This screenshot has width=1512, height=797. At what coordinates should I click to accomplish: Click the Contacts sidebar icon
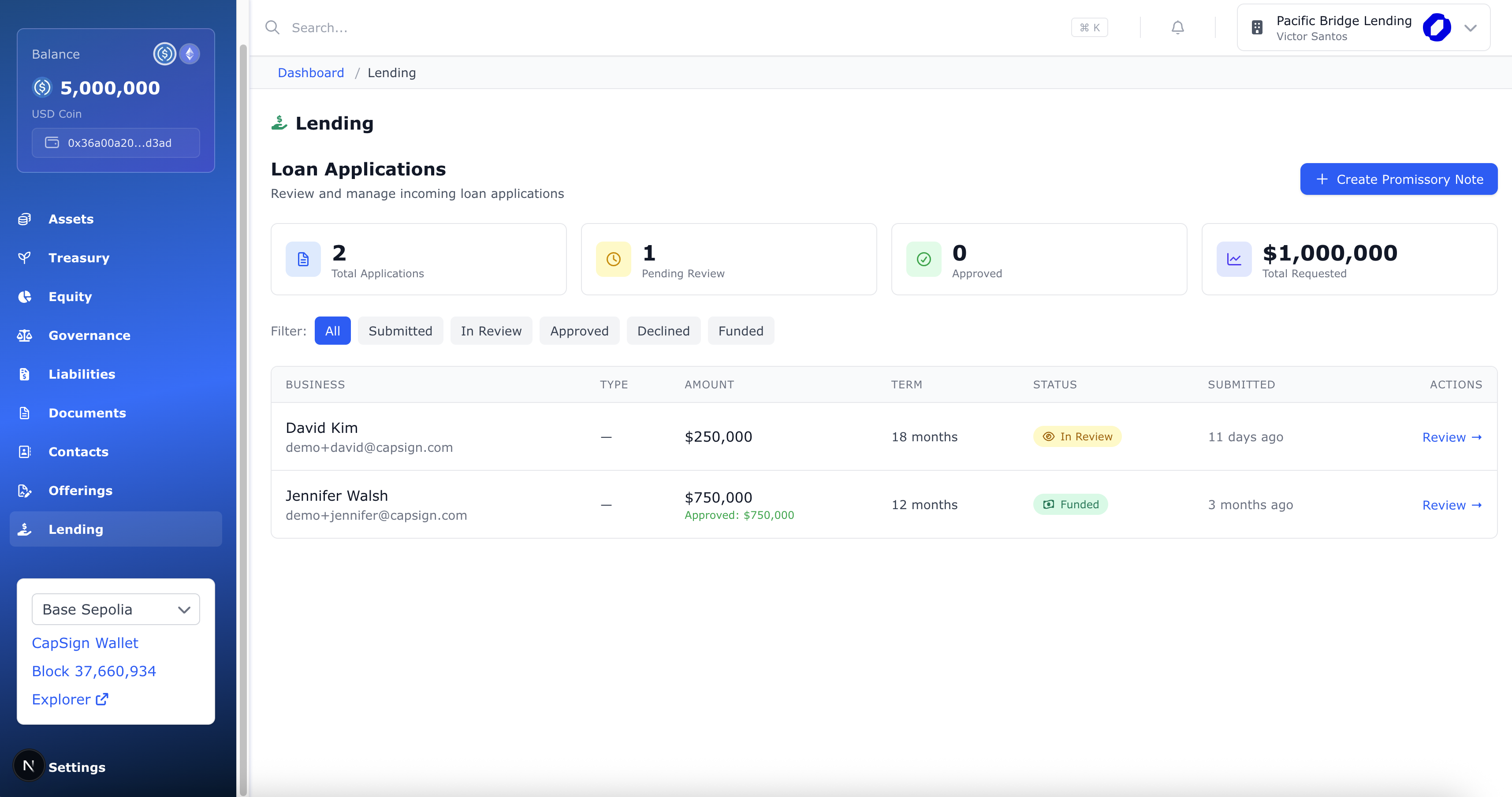24,451
